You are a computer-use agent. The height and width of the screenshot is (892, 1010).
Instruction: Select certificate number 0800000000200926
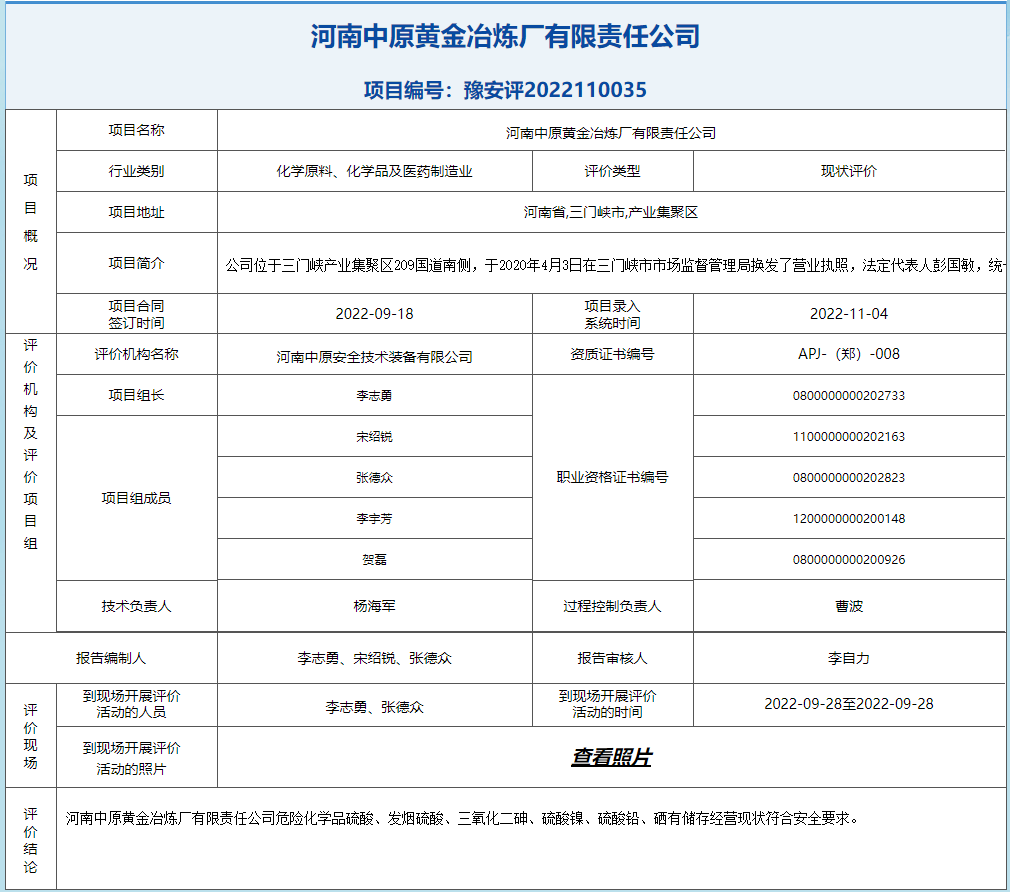849,560
